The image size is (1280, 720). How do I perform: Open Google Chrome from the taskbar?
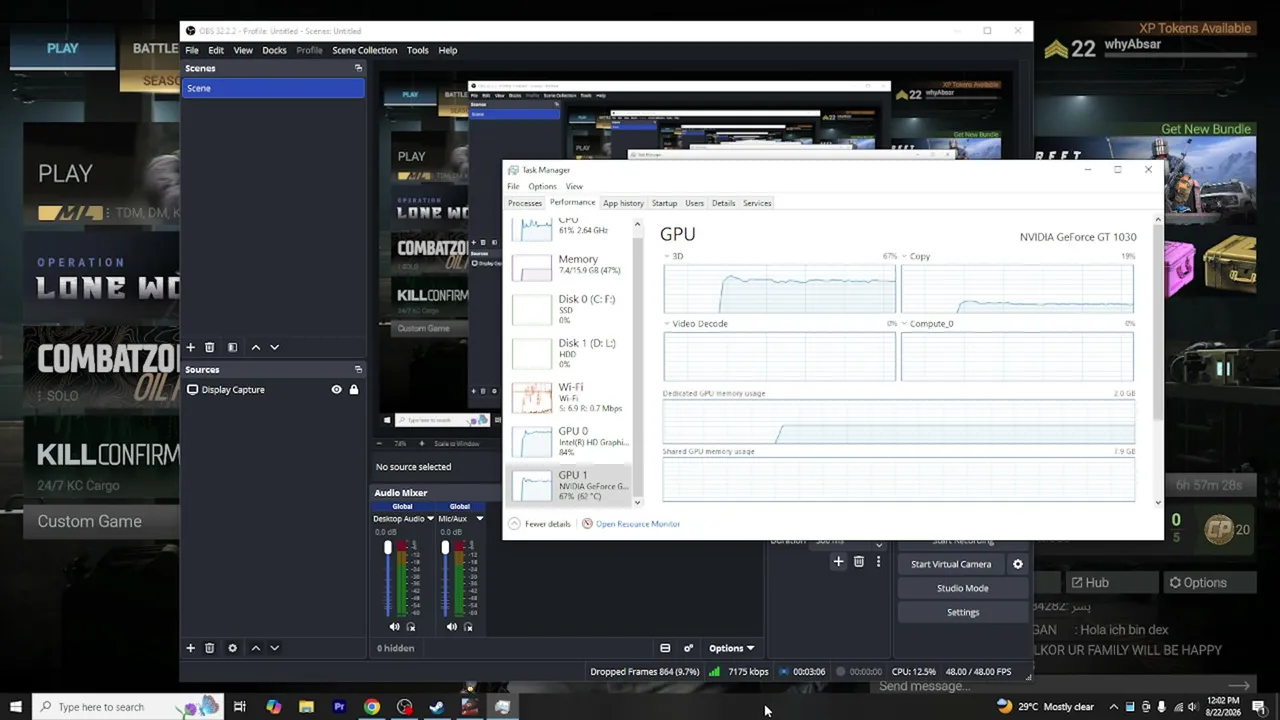point(372,707)
